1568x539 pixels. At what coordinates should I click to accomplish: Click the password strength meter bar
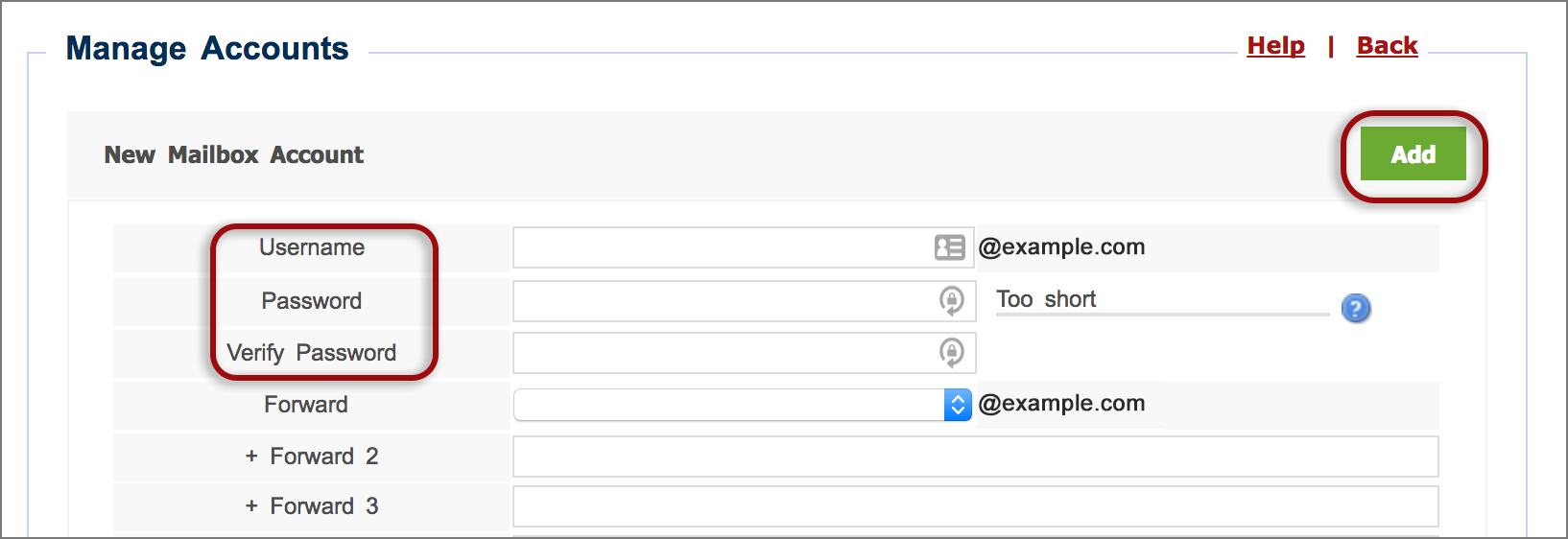click(1162, 315)
